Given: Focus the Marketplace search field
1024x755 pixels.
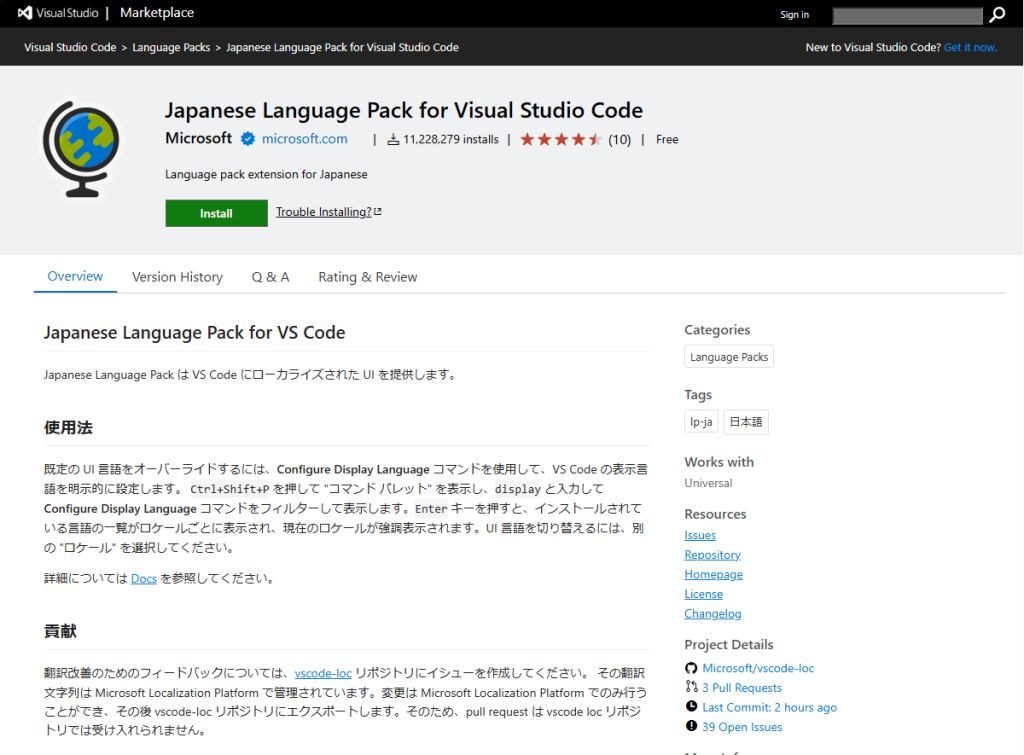Looking at the screenshot, I should (x=907, y=16).
